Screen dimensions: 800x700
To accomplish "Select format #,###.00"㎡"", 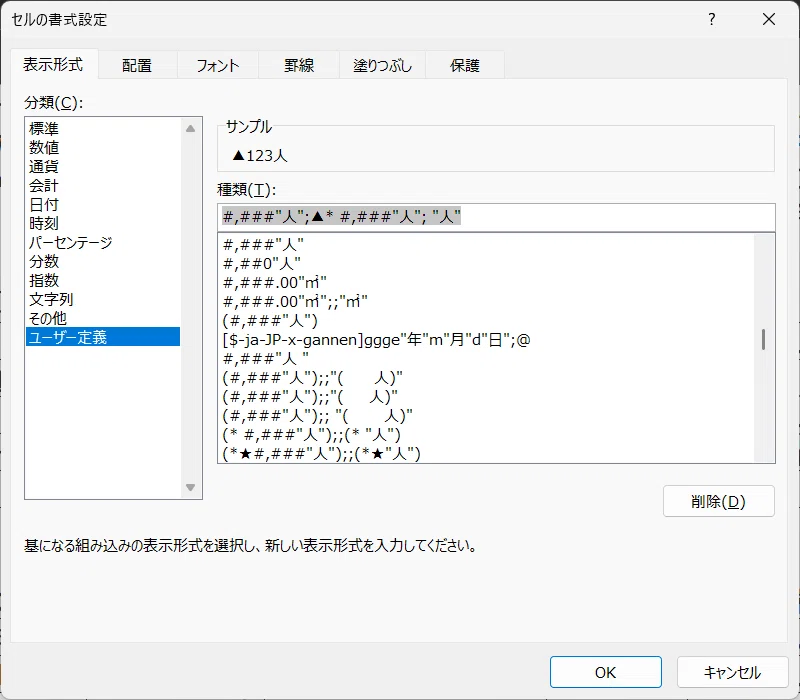I will (487, 283).
